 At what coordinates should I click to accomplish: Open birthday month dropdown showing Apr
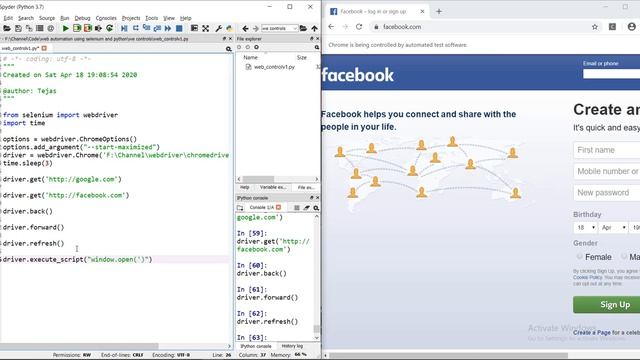(613, 227)
